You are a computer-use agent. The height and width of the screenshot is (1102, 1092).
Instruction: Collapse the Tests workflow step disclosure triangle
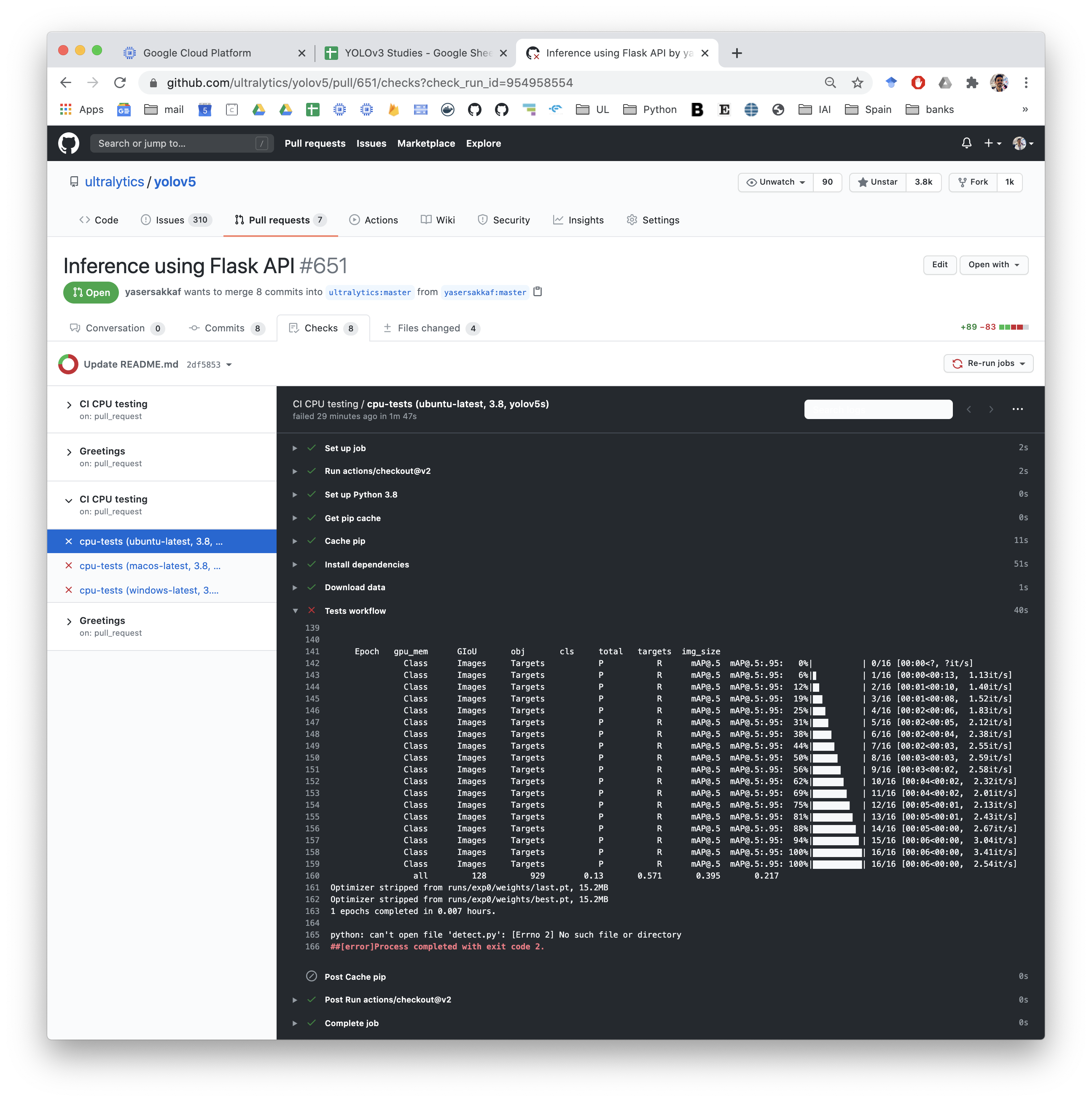tap(296, 610)
